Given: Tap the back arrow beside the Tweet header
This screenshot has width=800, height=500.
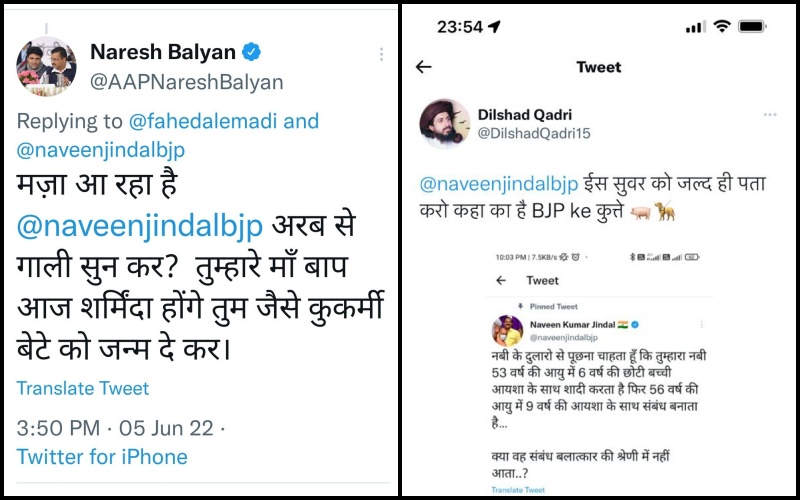Looking at the screenshot, I should [x=423, y=67].
